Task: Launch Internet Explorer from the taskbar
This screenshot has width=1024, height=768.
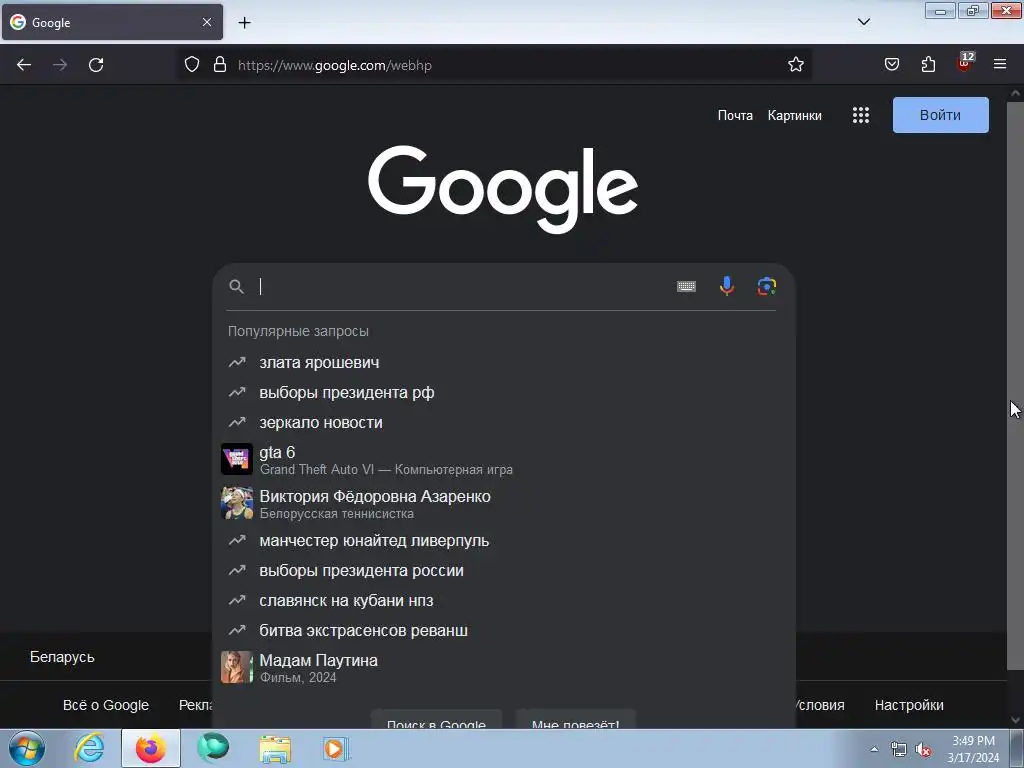Action: click(89, 748)
